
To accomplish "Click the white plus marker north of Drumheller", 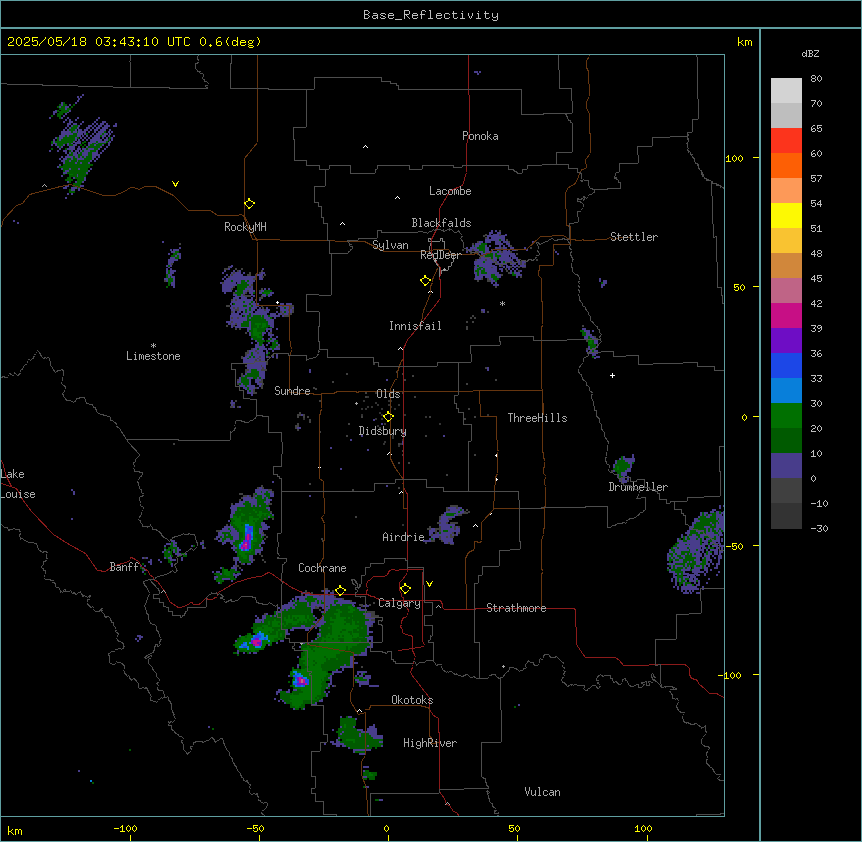I will [x=612, y=375].
